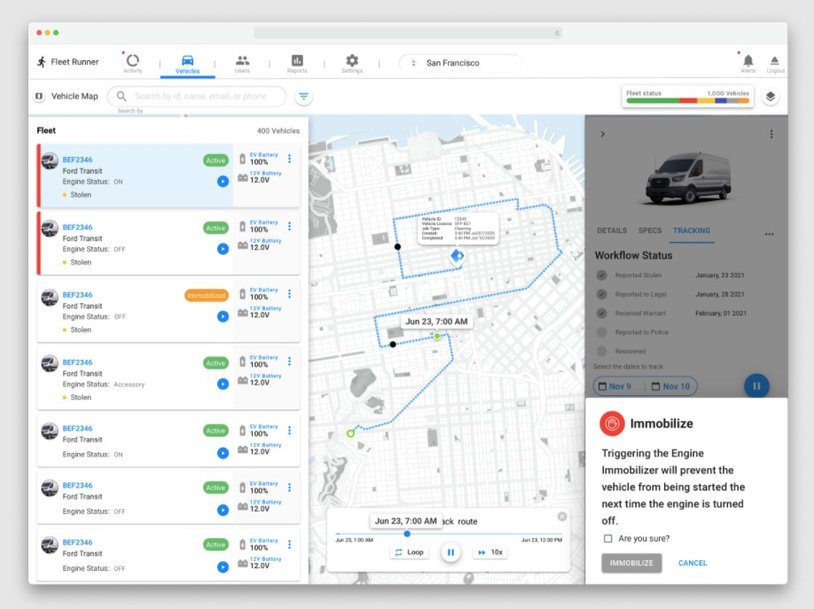This screenshot has height=609, width=814.
Task: Open the Reports section icon
Action: [x=297, y=63]
